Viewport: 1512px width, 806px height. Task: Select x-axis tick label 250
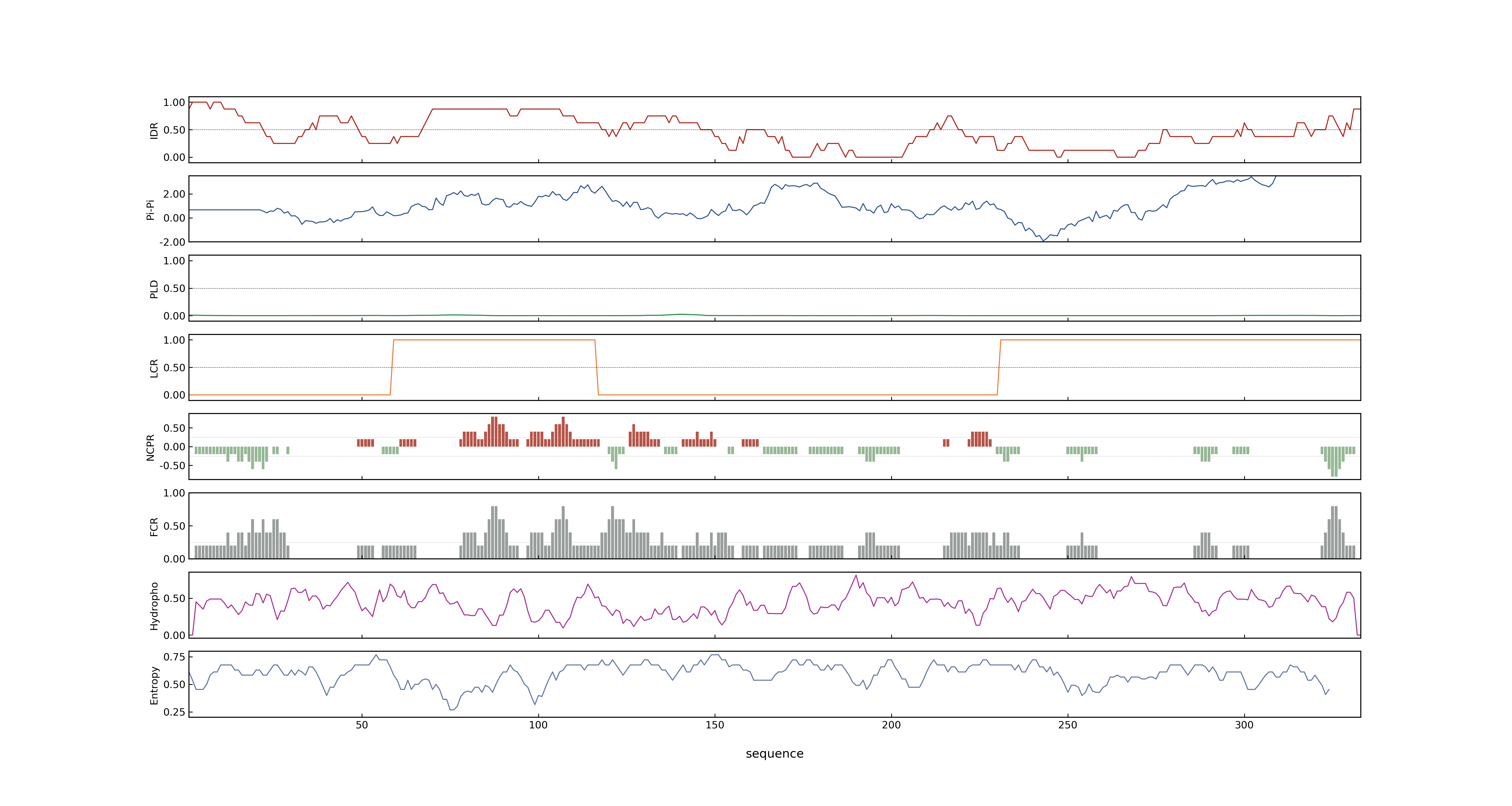(1068, 725)
